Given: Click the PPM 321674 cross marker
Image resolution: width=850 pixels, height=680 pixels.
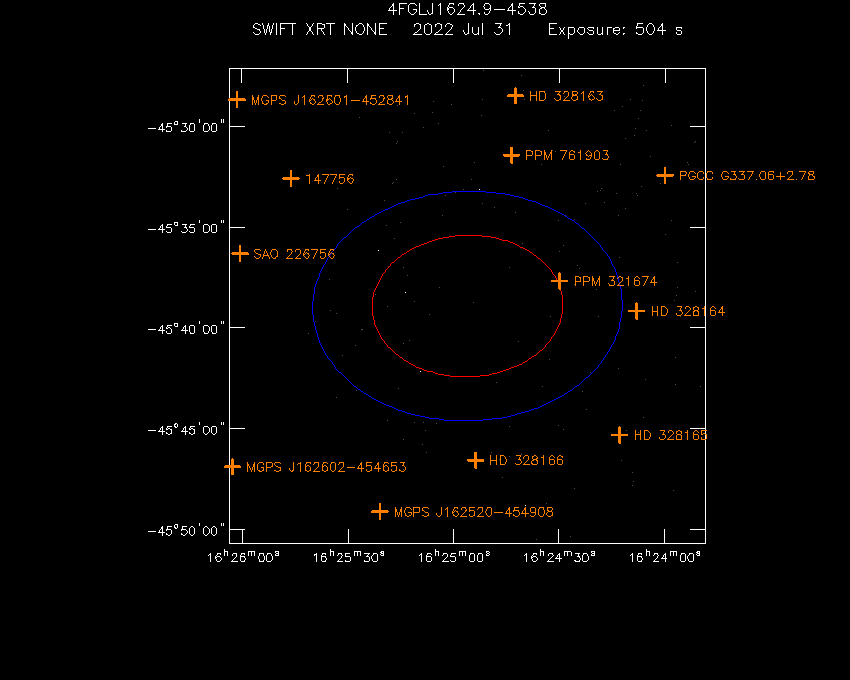Looking at the screenshot, I should coord(559,281).
